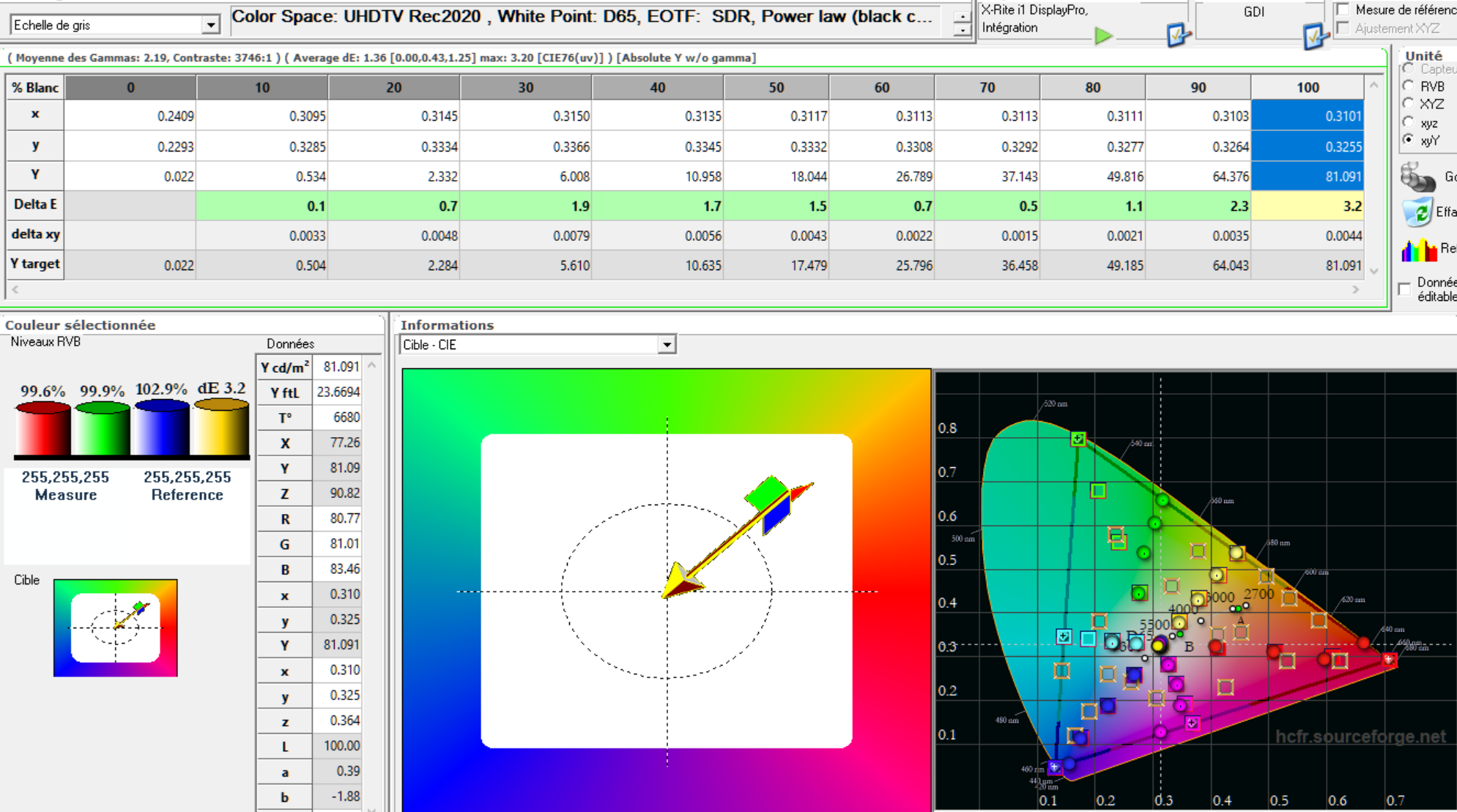Click the Delta E row header
1457x812 pixels.
pos(35,205)
